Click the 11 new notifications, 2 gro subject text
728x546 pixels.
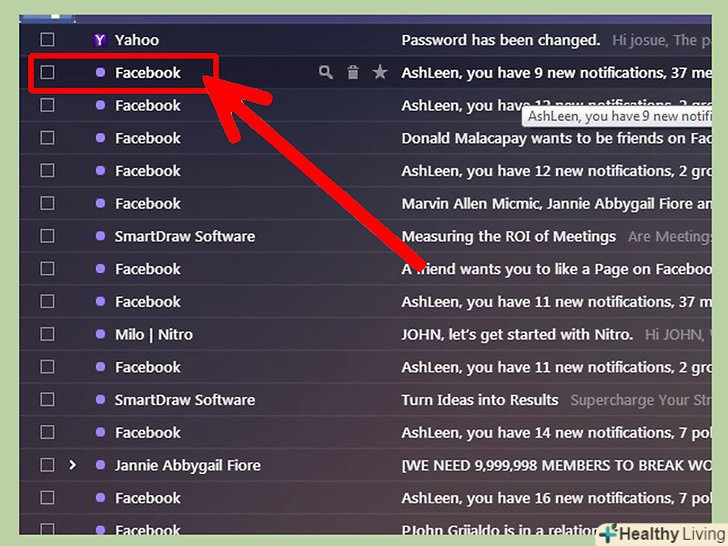(x=556, y=368)
